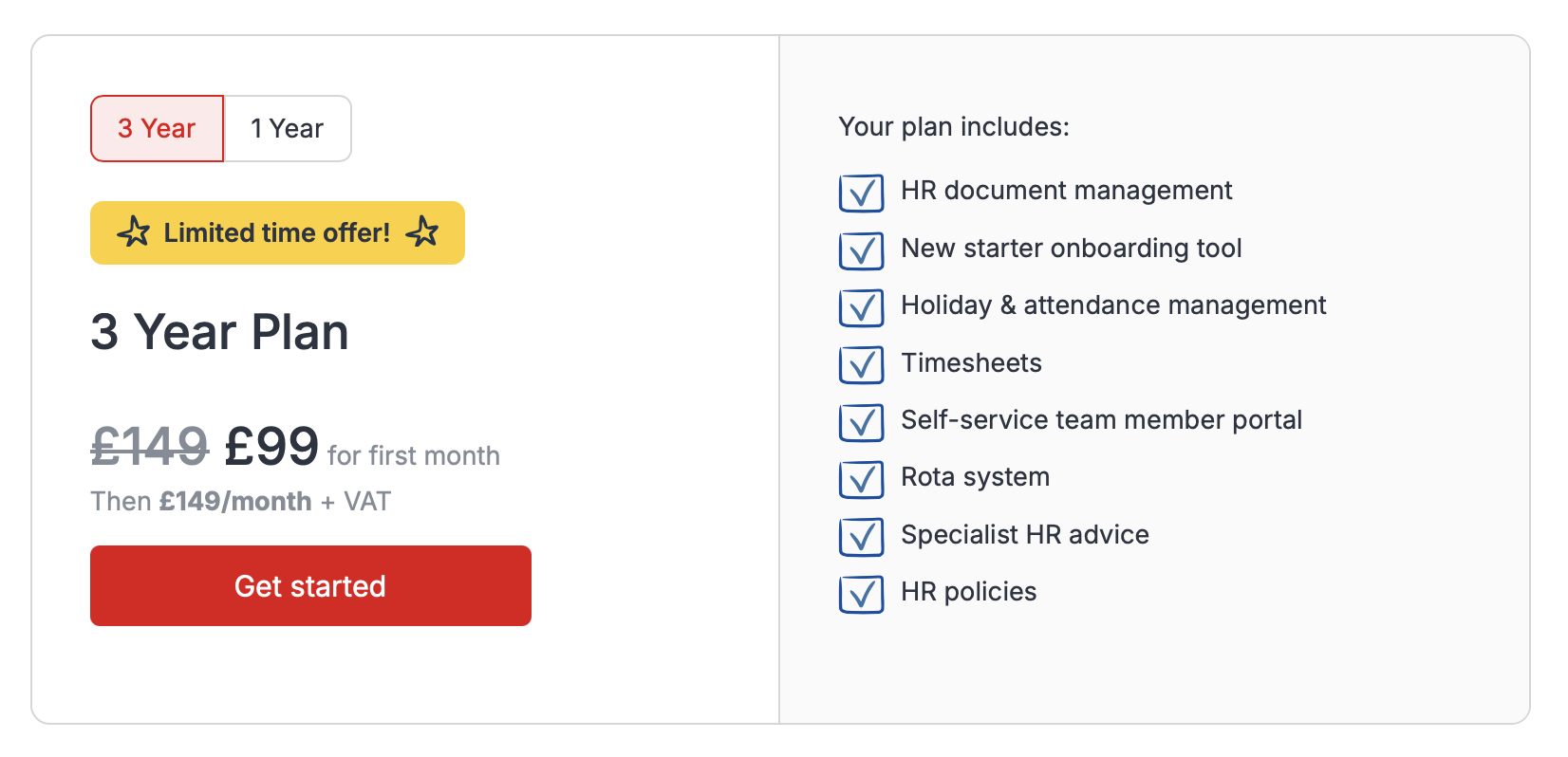Check the Holiday & attendance management box
The height and width of the screenshot is (757, 1568).
click(x=861, y=307)
